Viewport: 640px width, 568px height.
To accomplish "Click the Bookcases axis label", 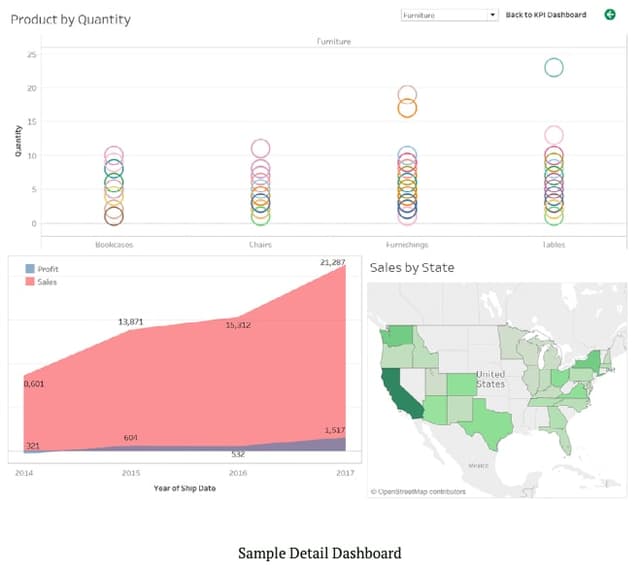I will 114,244.
